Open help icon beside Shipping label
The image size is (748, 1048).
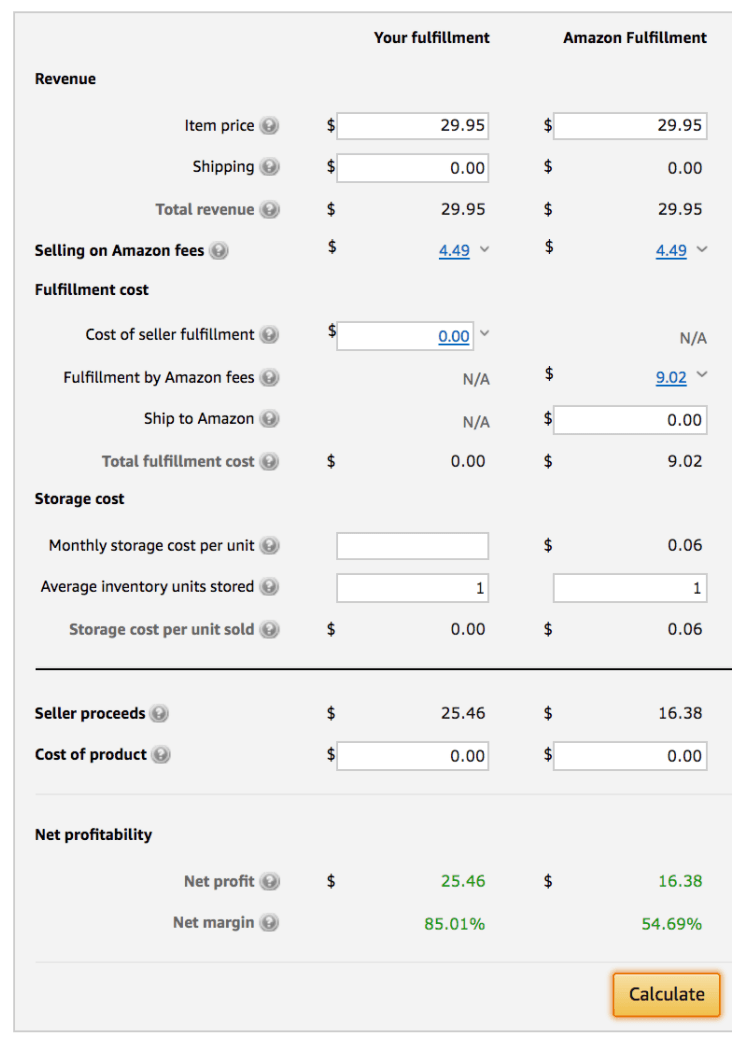click(269, 167)
